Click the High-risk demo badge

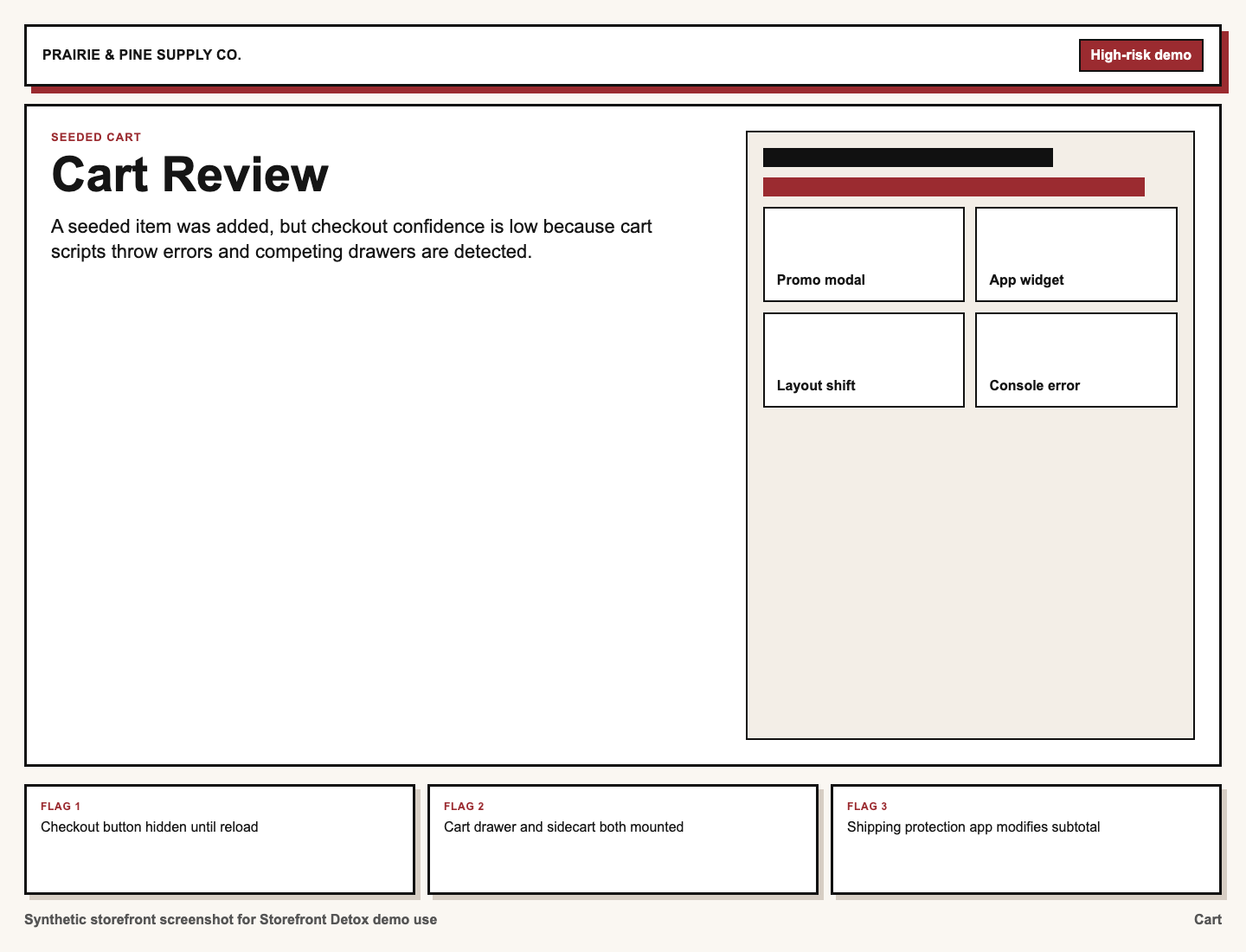click(1140, 55)
